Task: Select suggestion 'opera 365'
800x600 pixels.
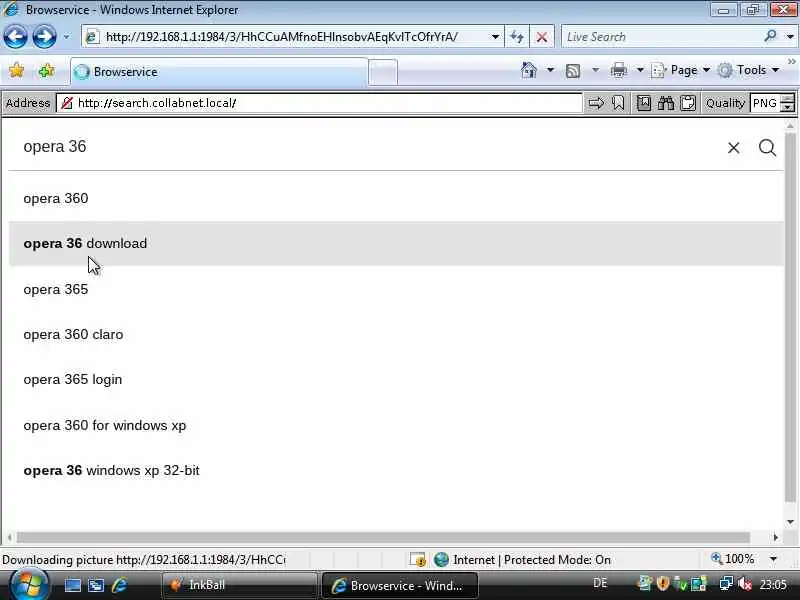Action: 396,289
